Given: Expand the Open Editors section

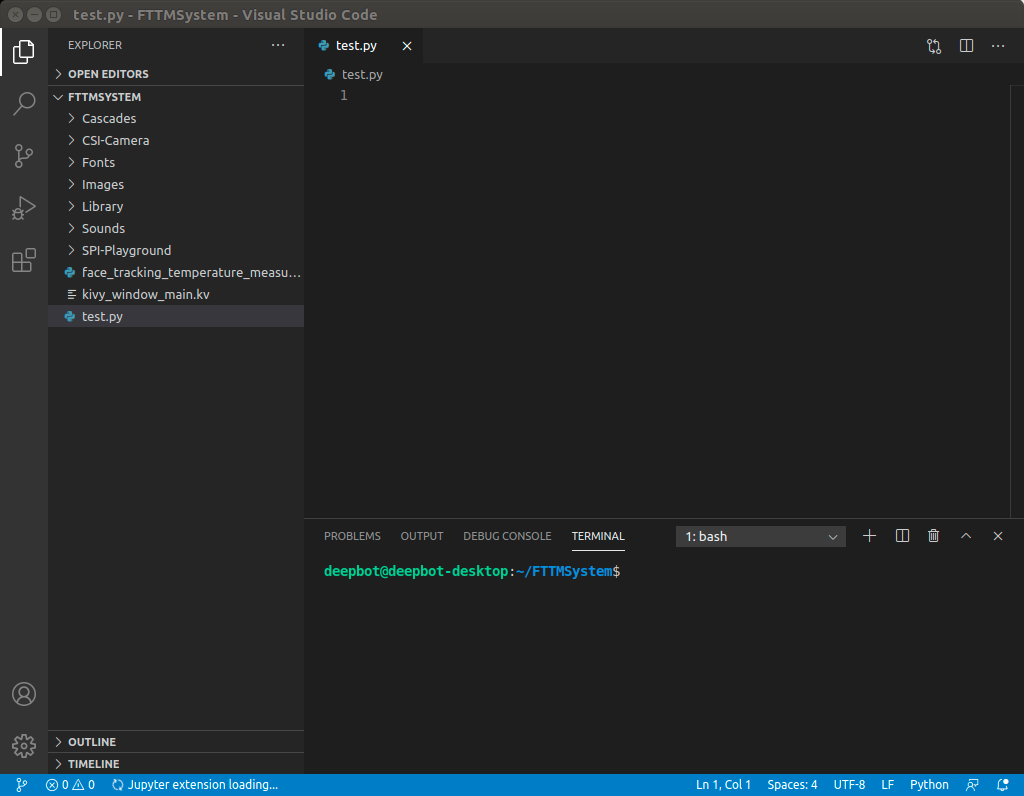Looking at the screenshot, I should click(176, 74).
